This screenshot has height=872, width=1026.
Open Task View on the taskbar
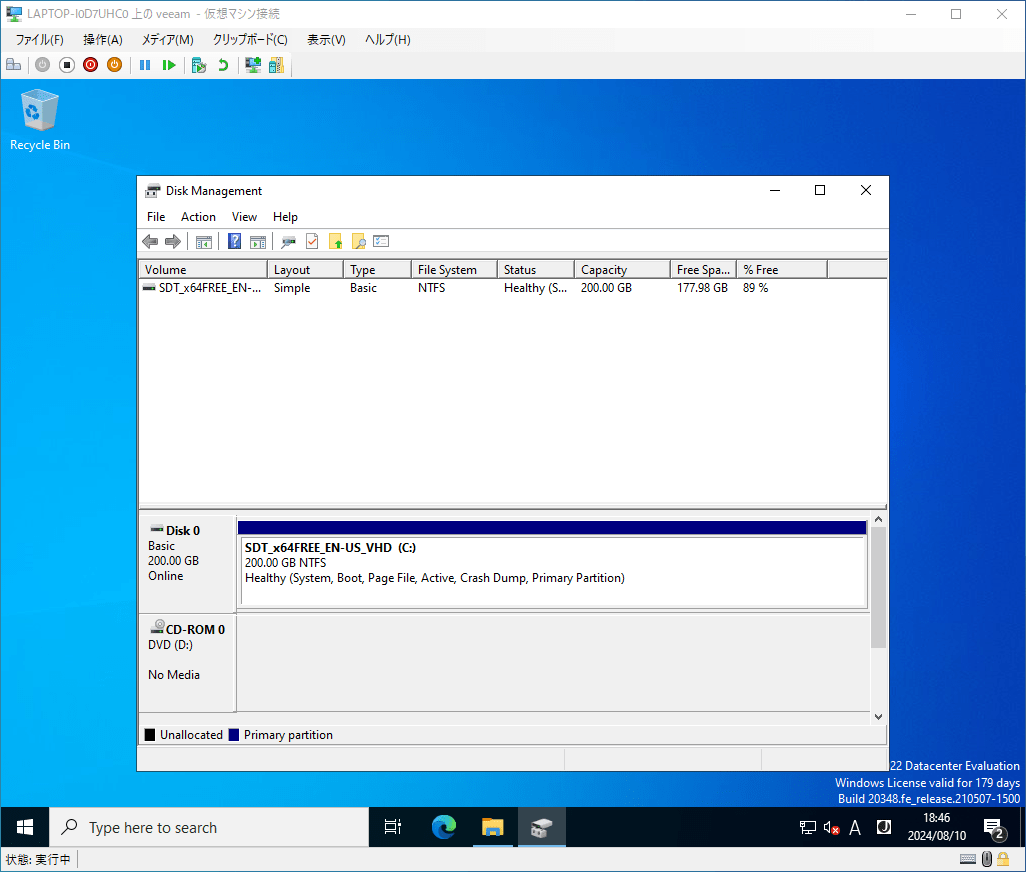tap(393, 828)
